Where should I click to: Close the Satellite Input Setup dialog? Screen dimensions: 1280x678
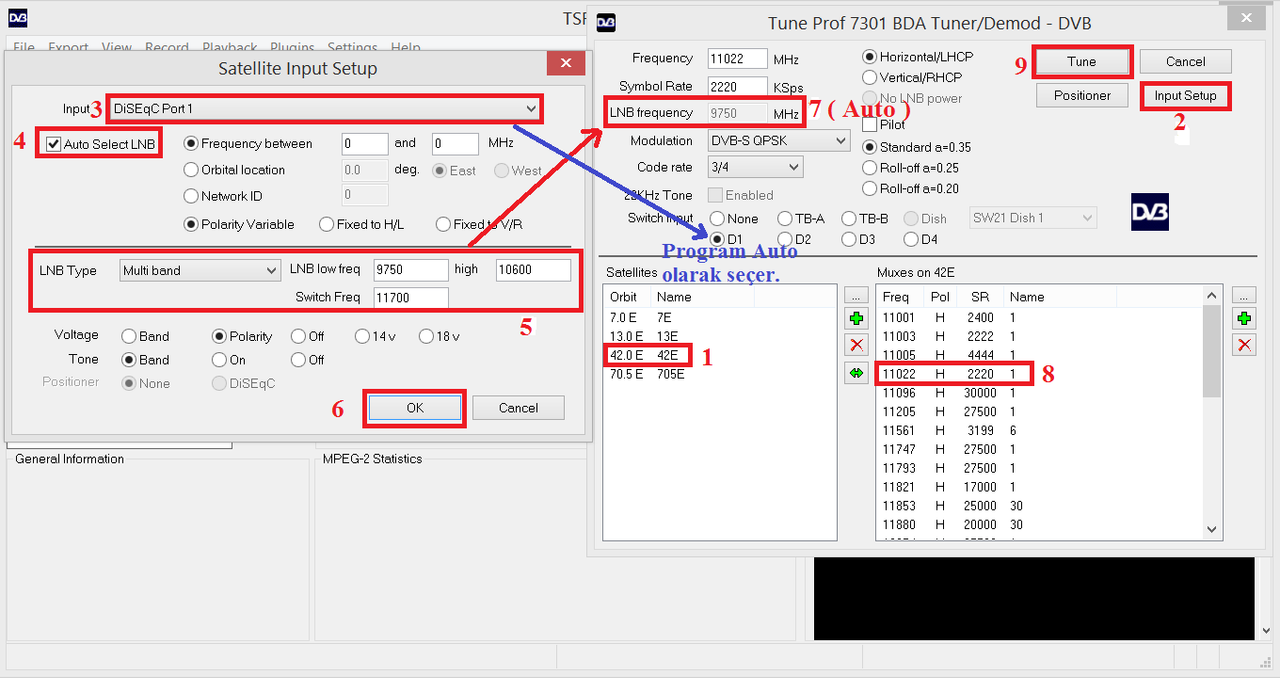pos(566,63)
